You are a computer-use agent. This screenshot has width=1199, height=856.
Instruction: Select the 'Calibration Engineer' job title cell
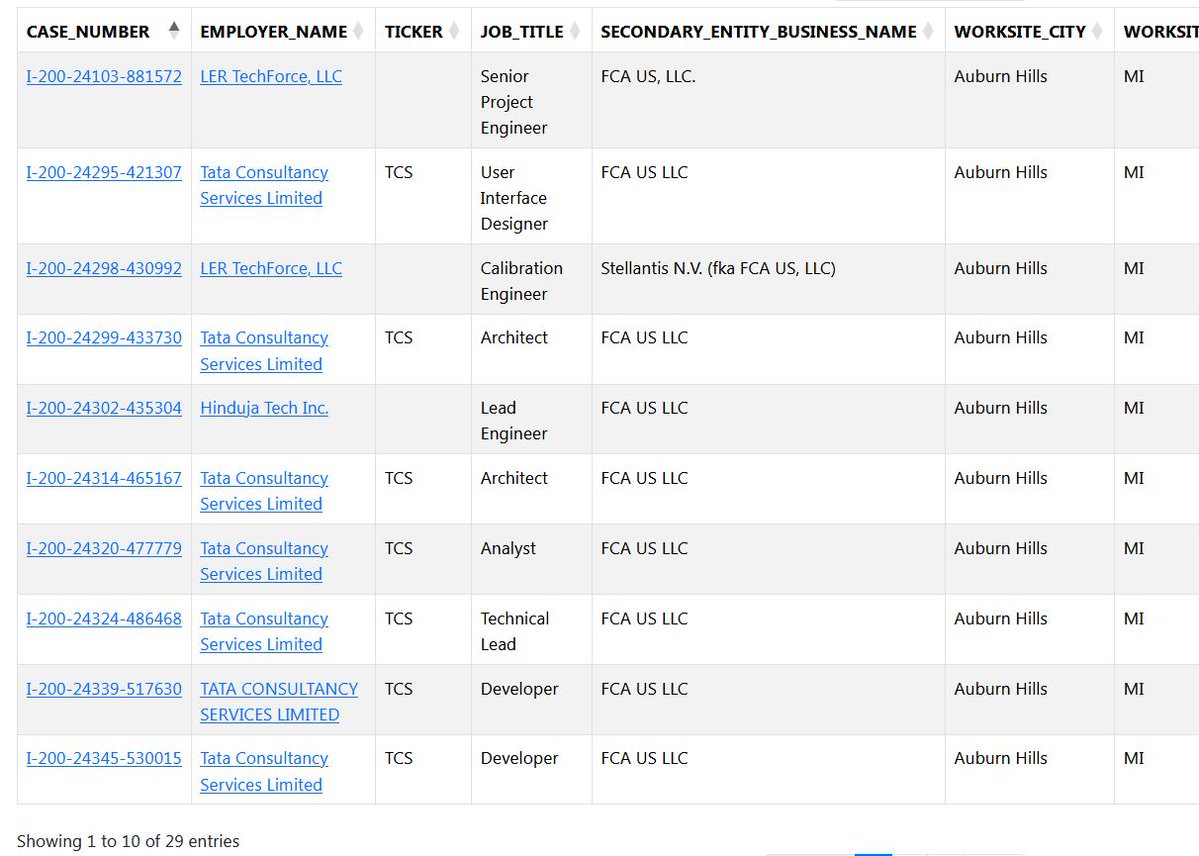[x=531, y=280]
